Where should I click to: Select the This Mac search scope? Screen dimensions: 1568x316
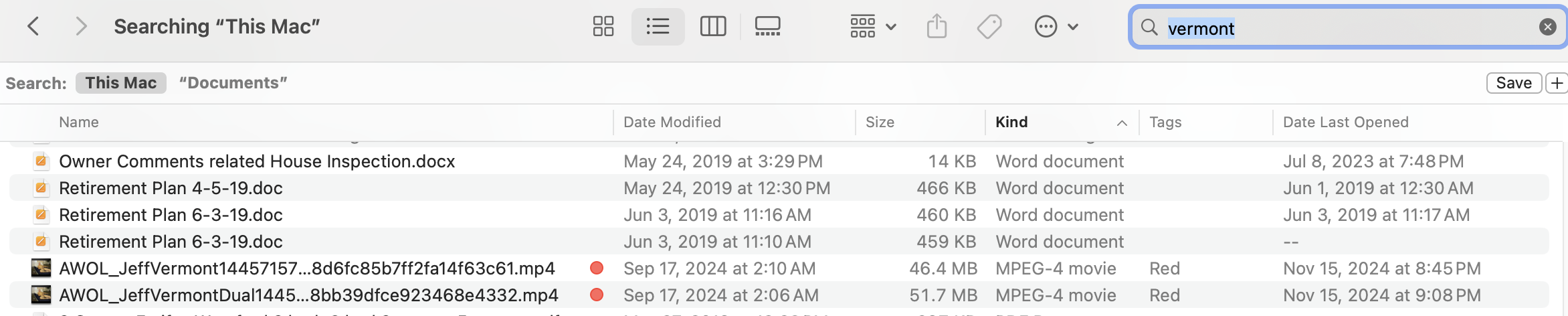click(x=121, y=83)
